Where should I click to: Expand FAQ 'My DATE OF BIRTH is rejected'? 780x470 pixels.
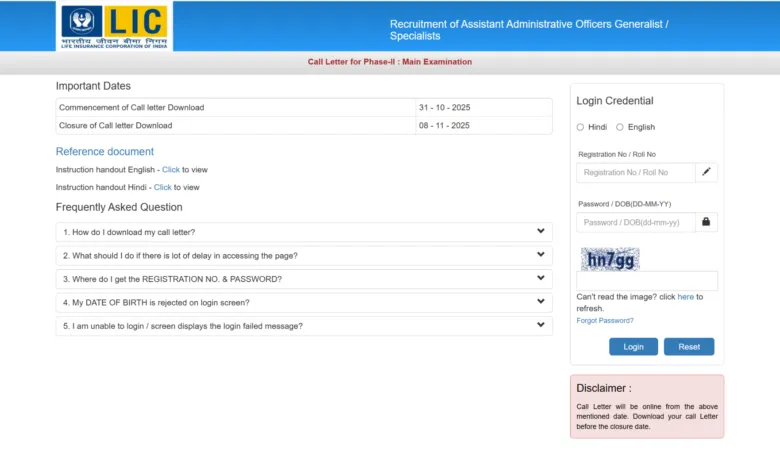(x=304, y=302)
